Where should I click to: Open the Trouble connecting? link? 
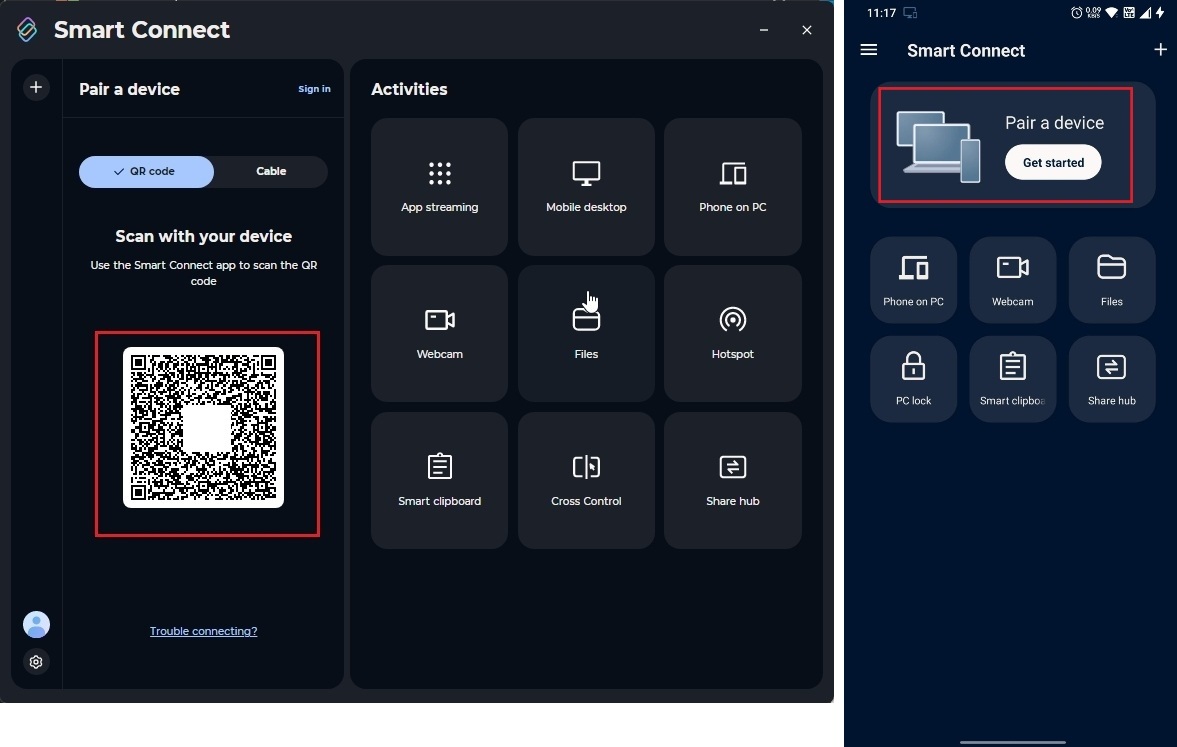pos(204,631)
